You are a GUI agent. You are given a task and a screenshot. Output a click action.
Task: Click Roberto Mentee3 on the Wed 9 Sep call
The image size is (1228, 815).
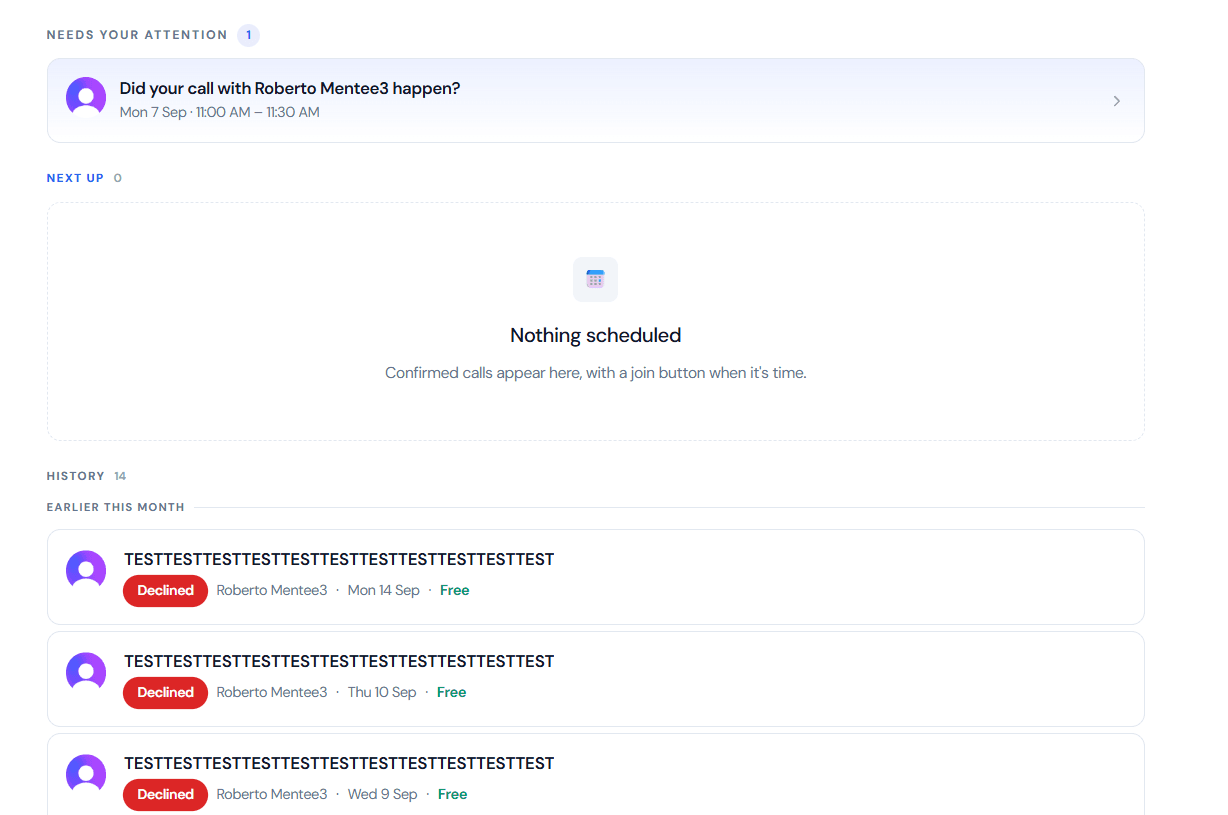point(272,794)
